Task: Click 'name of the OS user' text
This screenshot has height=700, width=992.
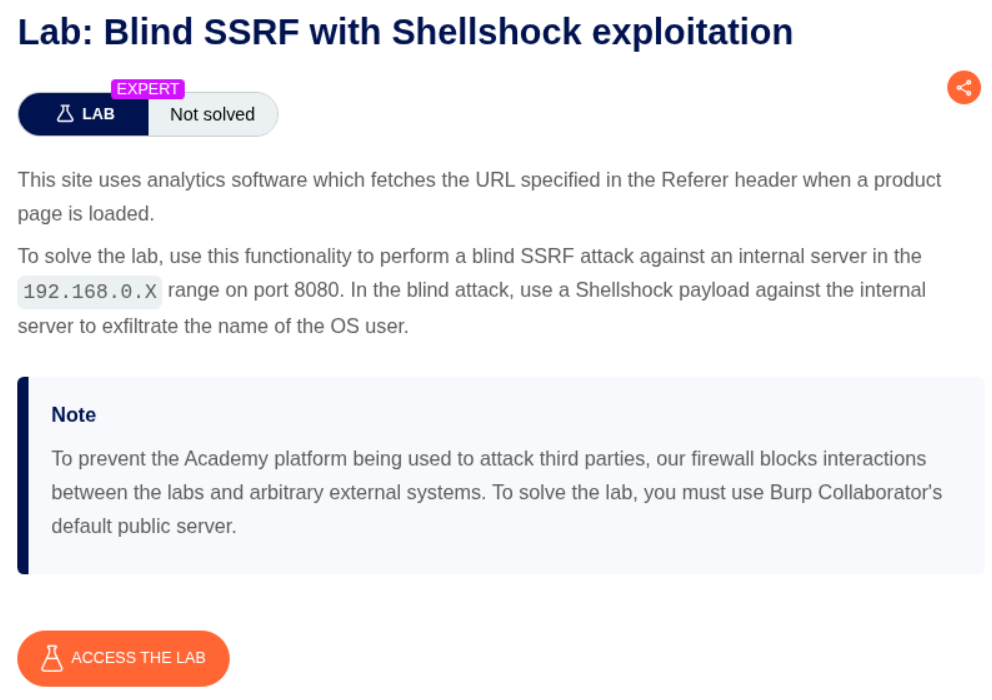Action: (x=321, y=326)
